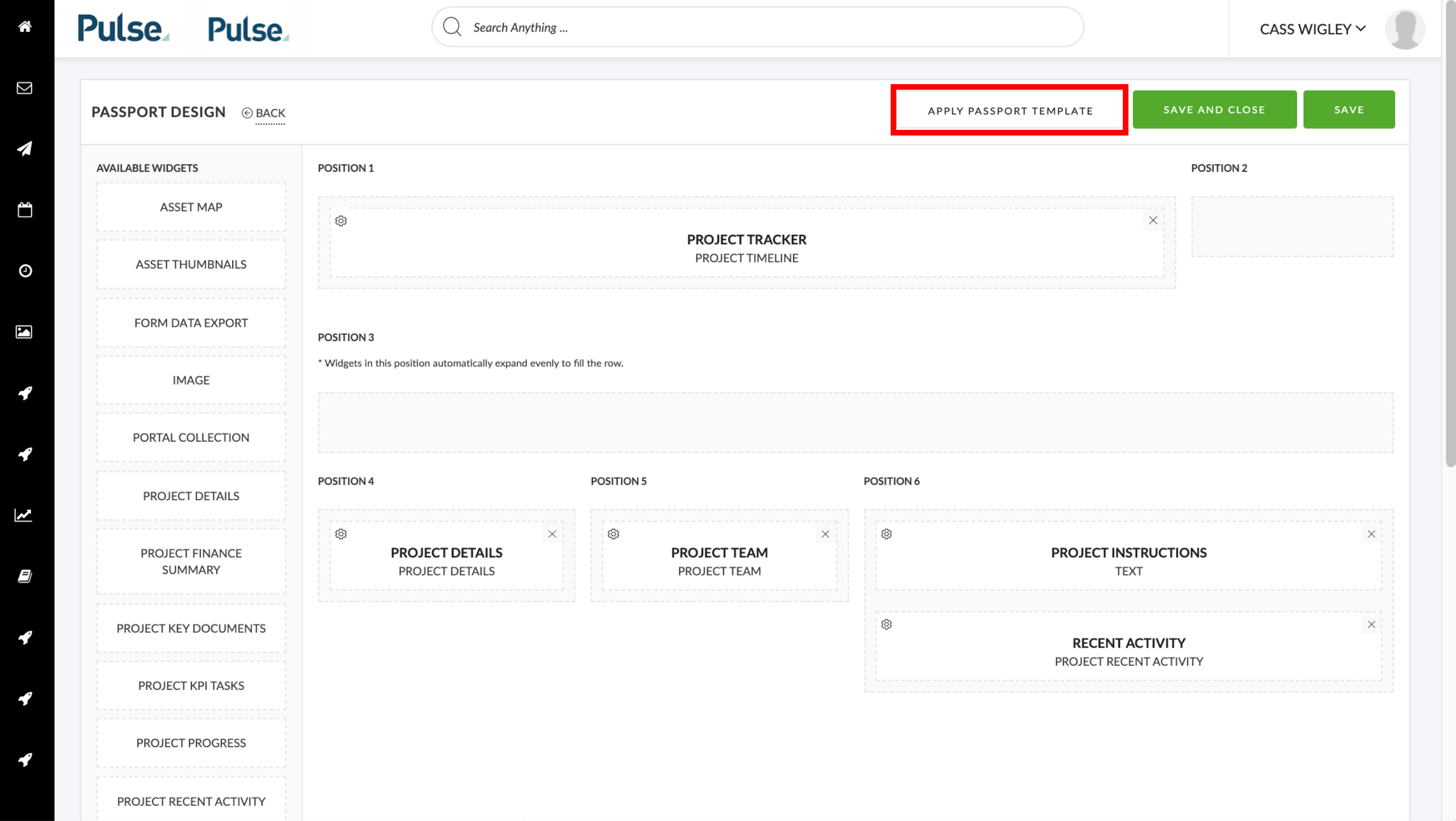Click the Project Tracker widget title
The width and height of the screenshot is (1456, 821).
pos(746,239)
